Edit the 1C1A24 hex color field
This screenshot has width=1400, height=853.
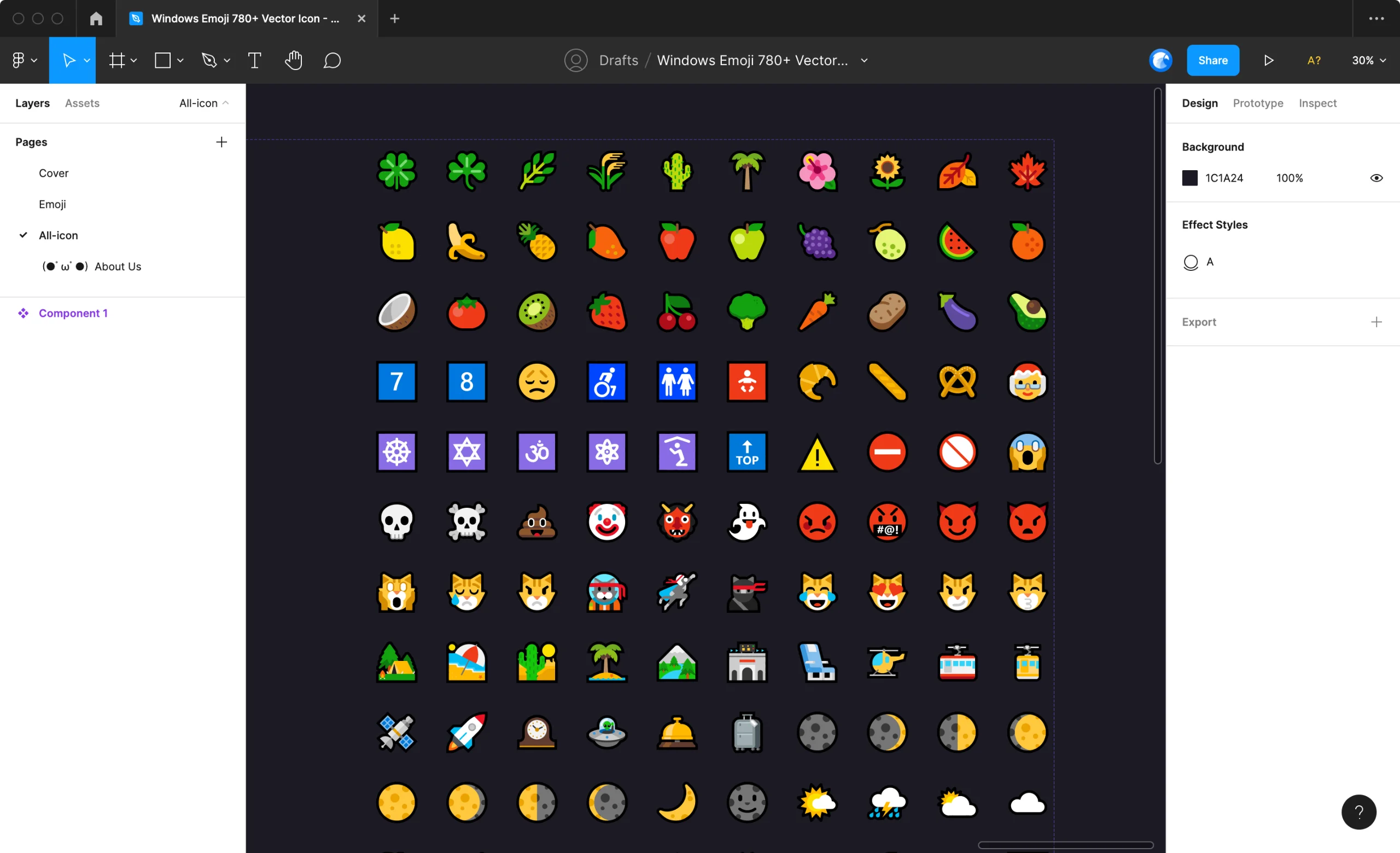point(1224,178)
